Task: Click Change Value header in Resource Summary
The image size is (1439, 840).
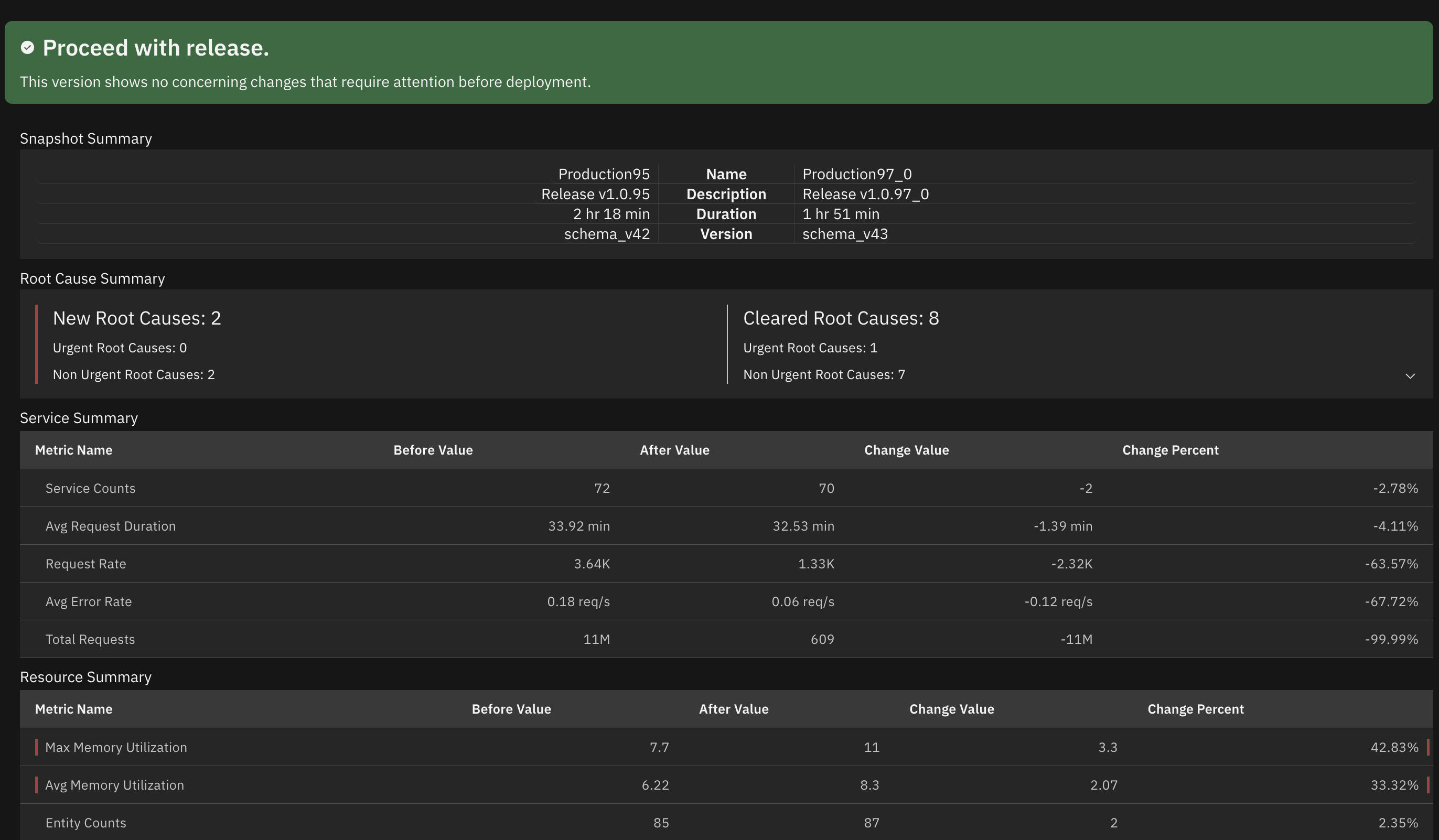Action: 951,709
